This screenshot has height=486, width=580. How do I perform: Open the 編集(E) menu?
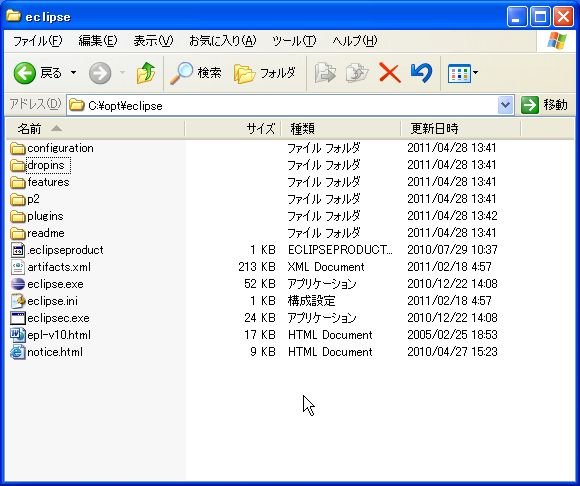[98, 41]
